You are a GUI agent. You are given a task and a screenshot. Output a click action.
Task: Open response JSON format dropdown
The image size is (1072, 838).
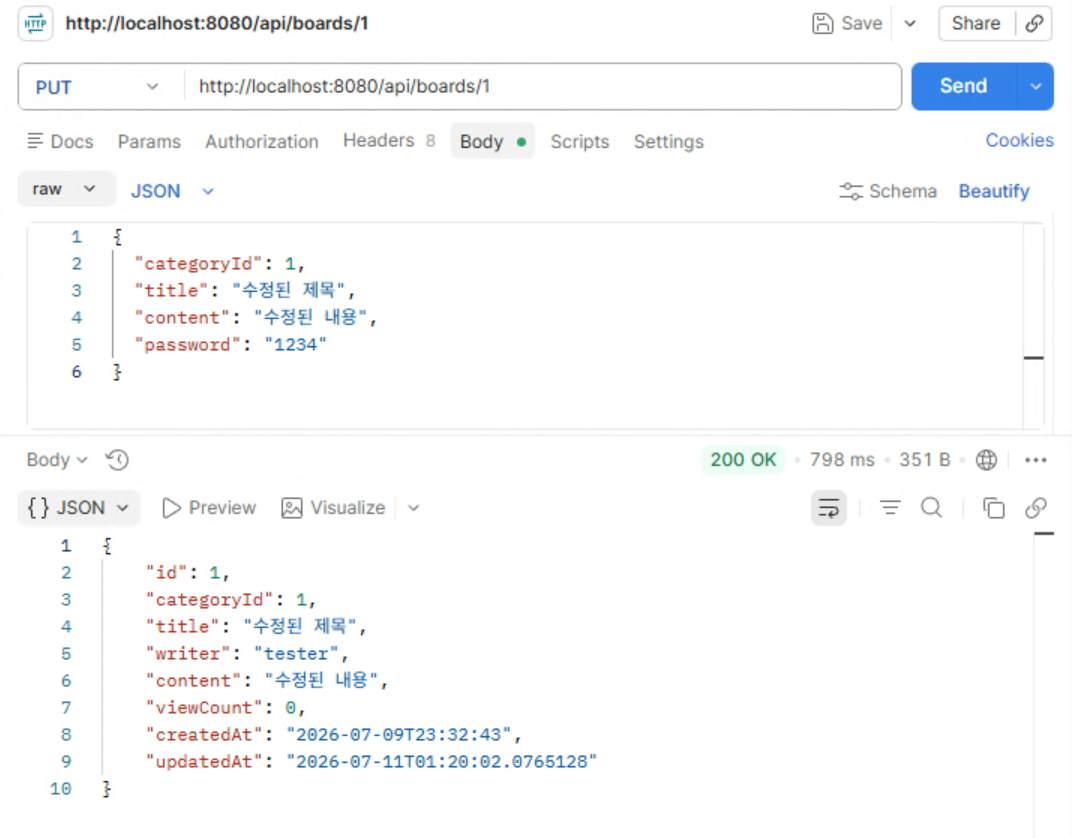click(x=78, y=508)
